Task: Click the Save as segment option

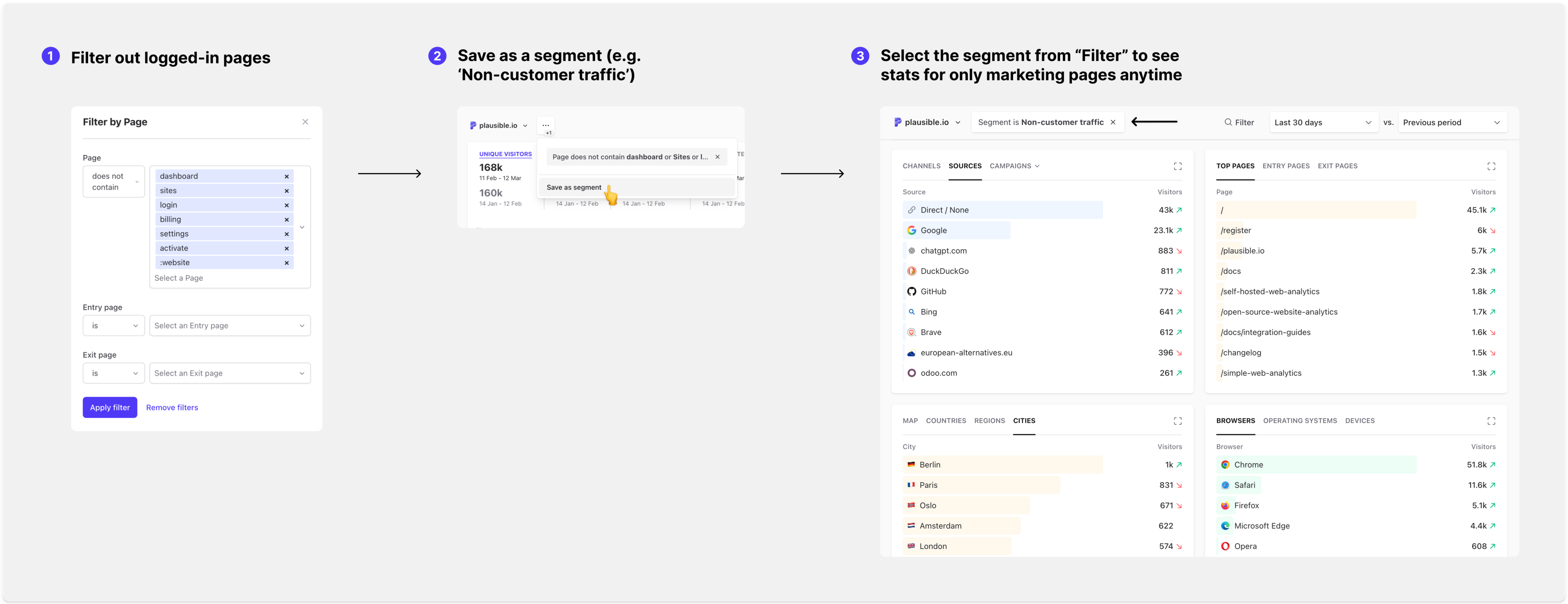Action: tap(573, 188)
